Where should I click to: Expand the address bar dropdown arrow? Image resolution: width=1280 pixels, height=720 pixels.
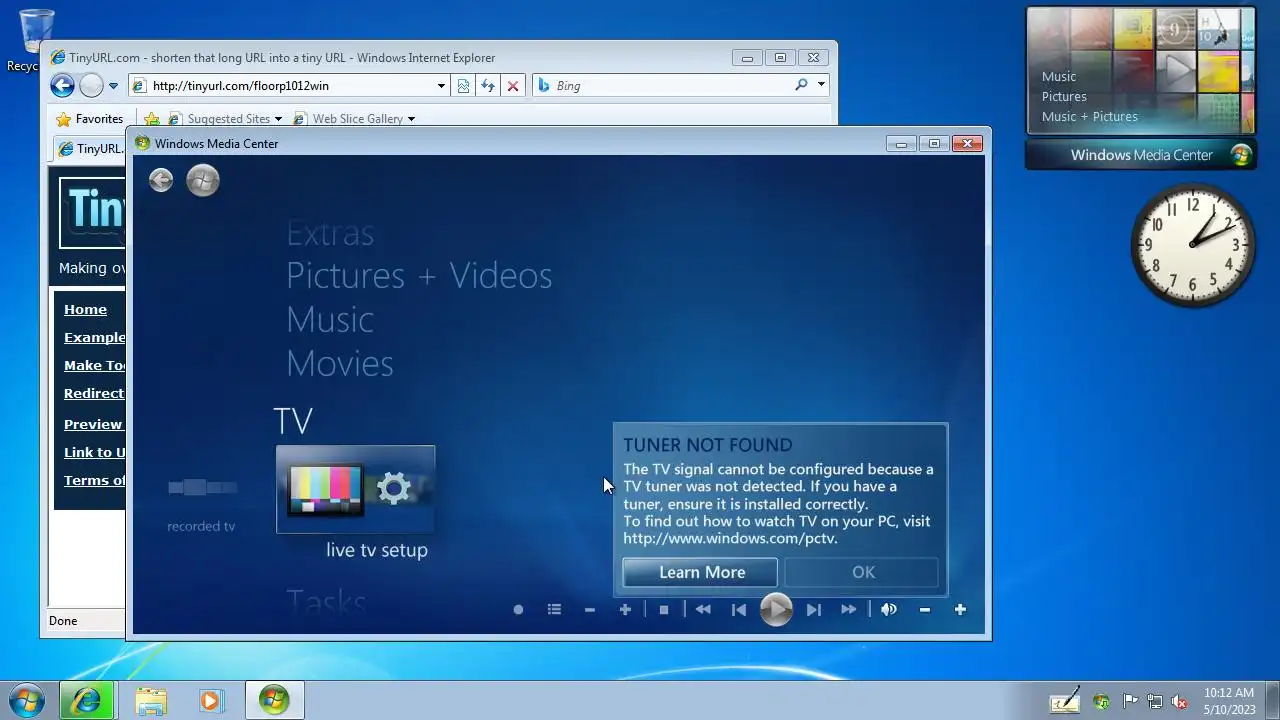point(441,86)
